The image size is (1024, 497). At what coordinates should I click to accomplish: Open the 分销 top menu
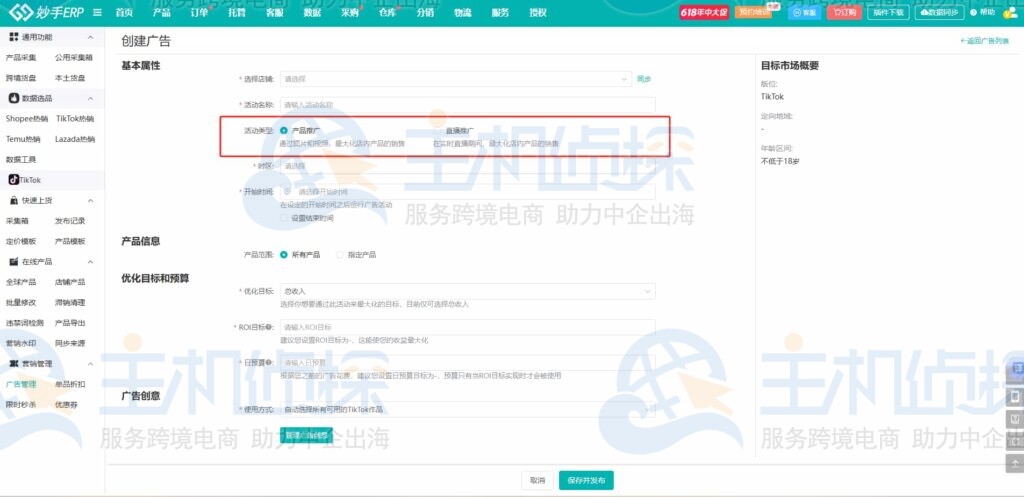[x=425, y=12]
